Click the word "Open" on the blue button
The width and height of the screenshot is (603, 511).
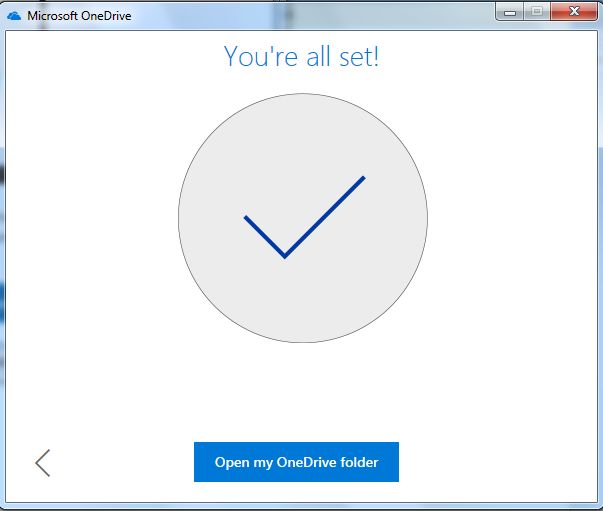pyautogui.click(x=231, y=462)
